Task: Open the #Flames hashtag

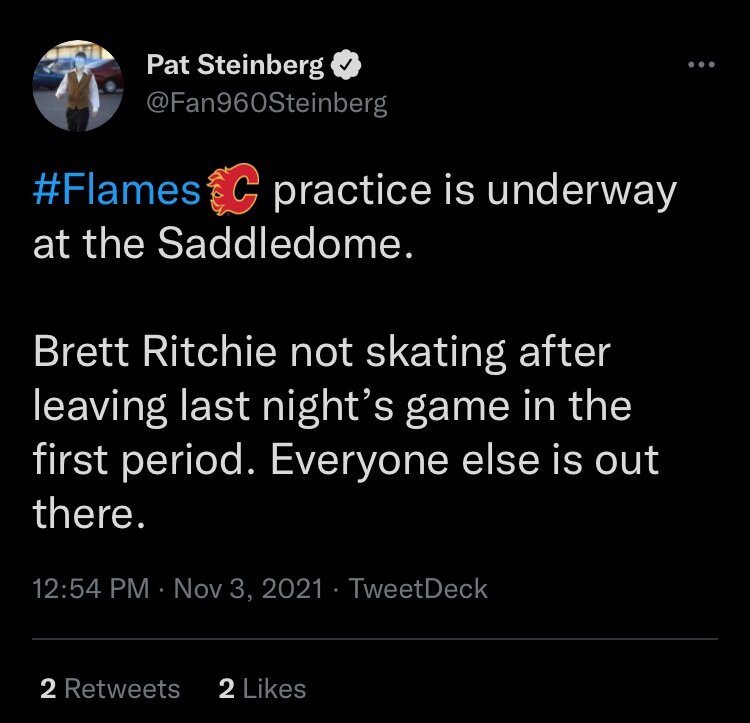Action: point(117,190)
